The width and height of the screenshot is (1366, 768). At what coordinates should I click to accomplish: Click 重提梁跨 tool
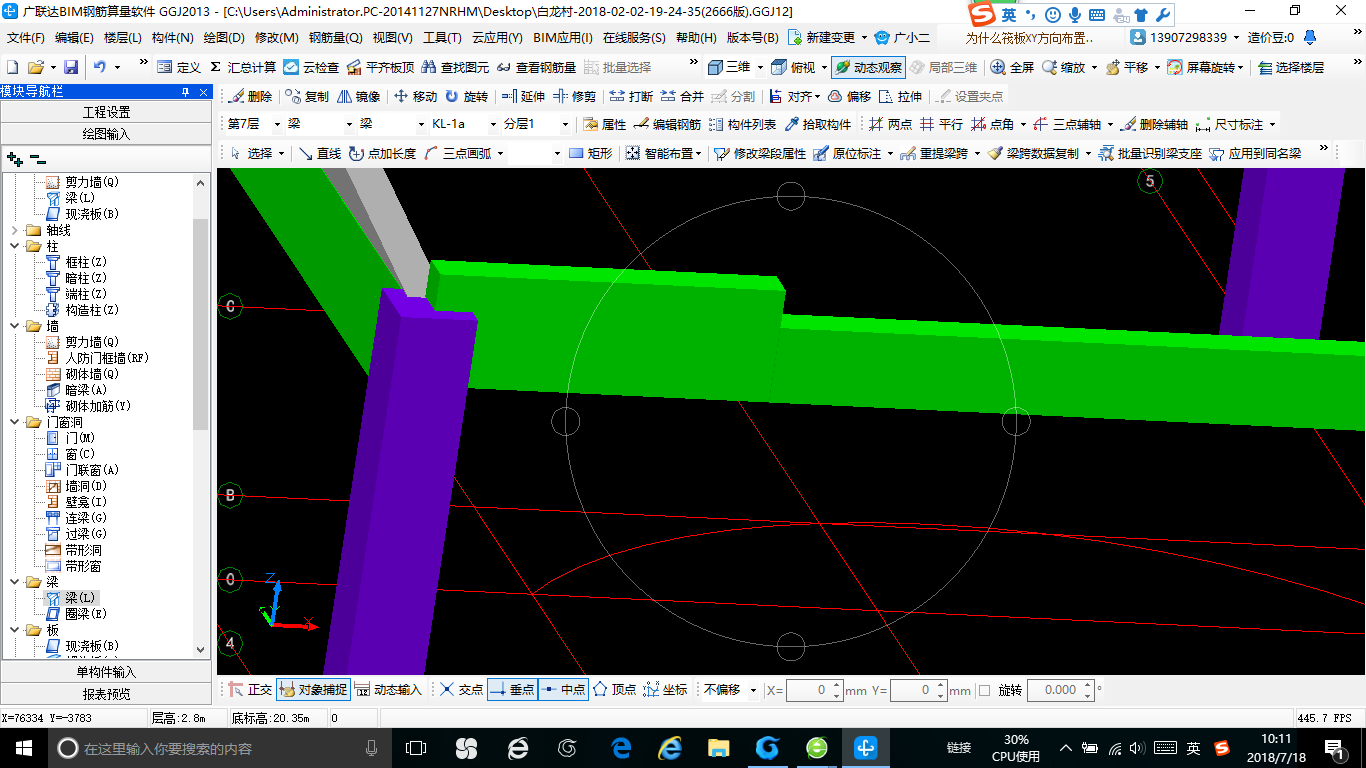pos(934,154)
